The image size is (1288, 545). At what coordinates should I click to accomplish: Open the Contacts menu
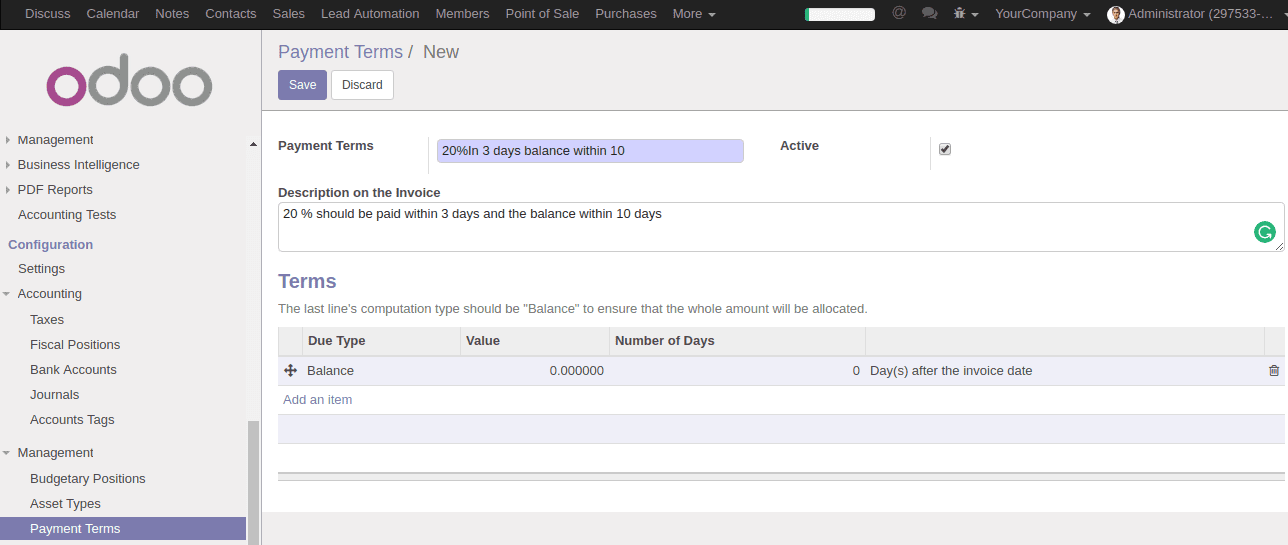230,14
